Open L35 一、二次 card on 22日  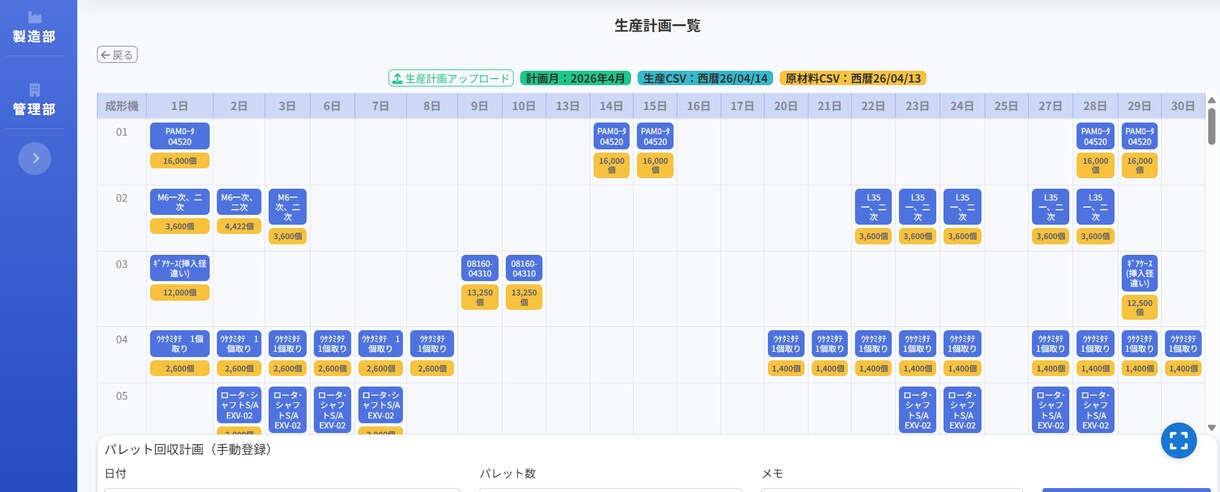click(x=873, y=207)
